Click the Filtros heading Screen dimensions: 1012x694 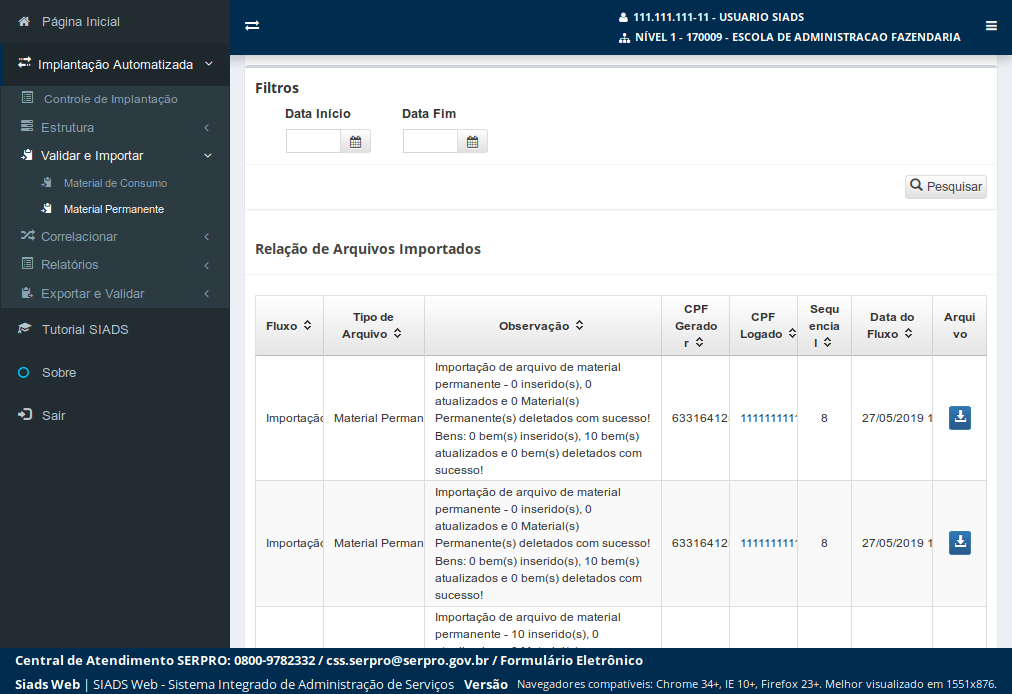[x=277, y=88]
